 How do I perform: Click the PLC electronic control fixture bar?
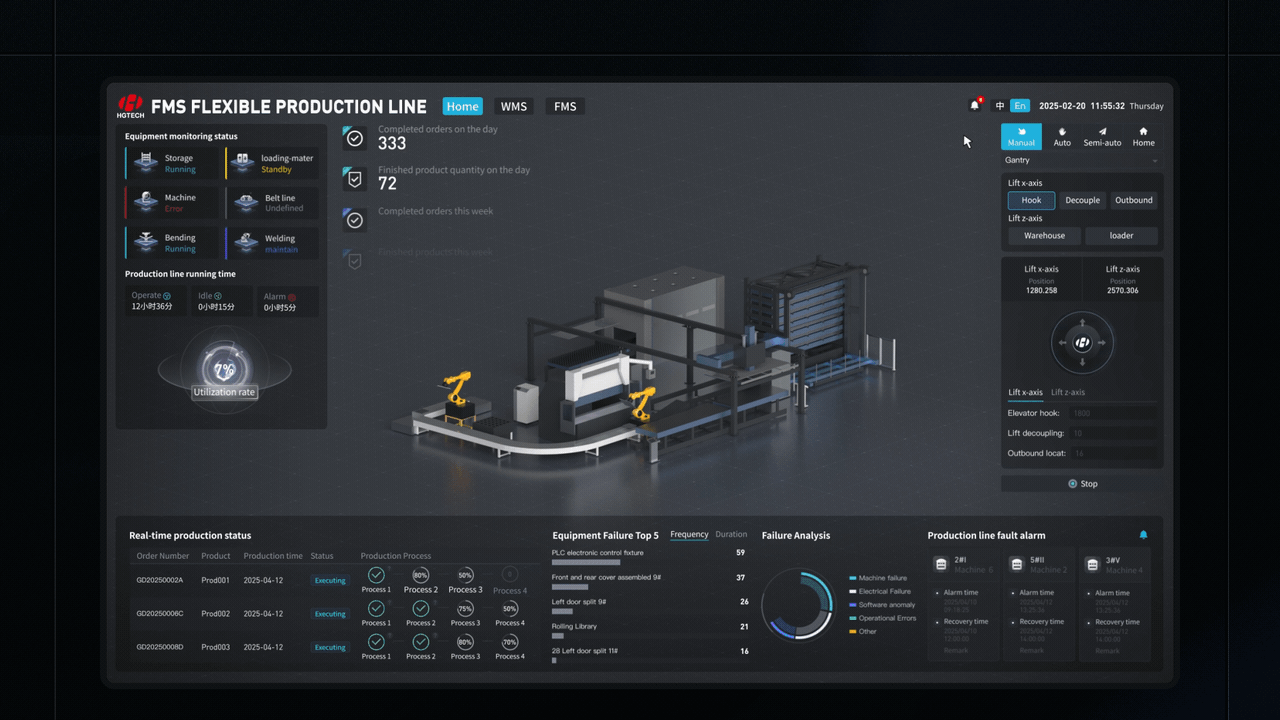point(586,562)
